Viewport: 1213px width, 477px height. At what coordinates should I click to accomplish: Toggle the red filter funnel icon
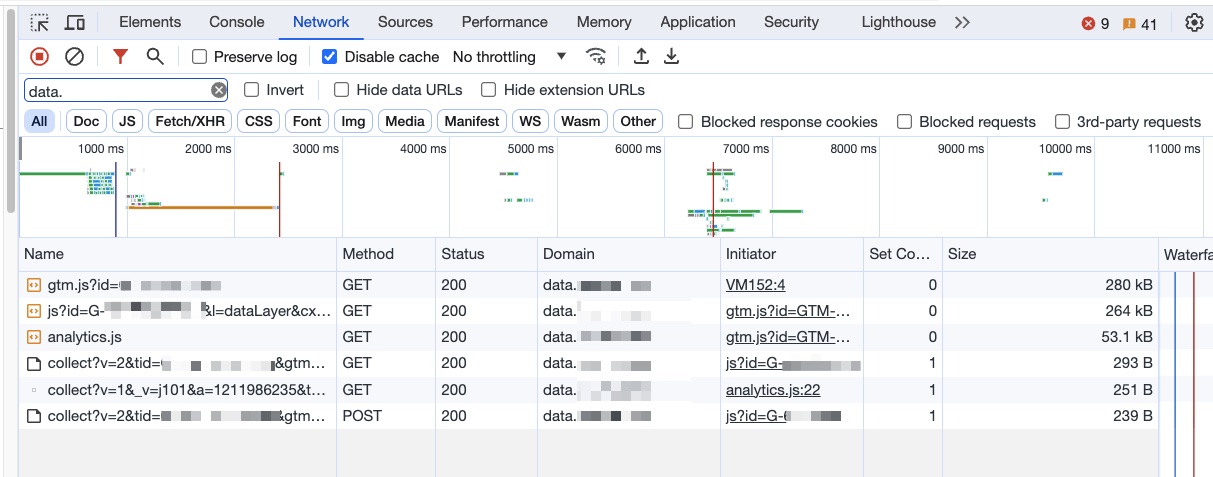[120, 57]
